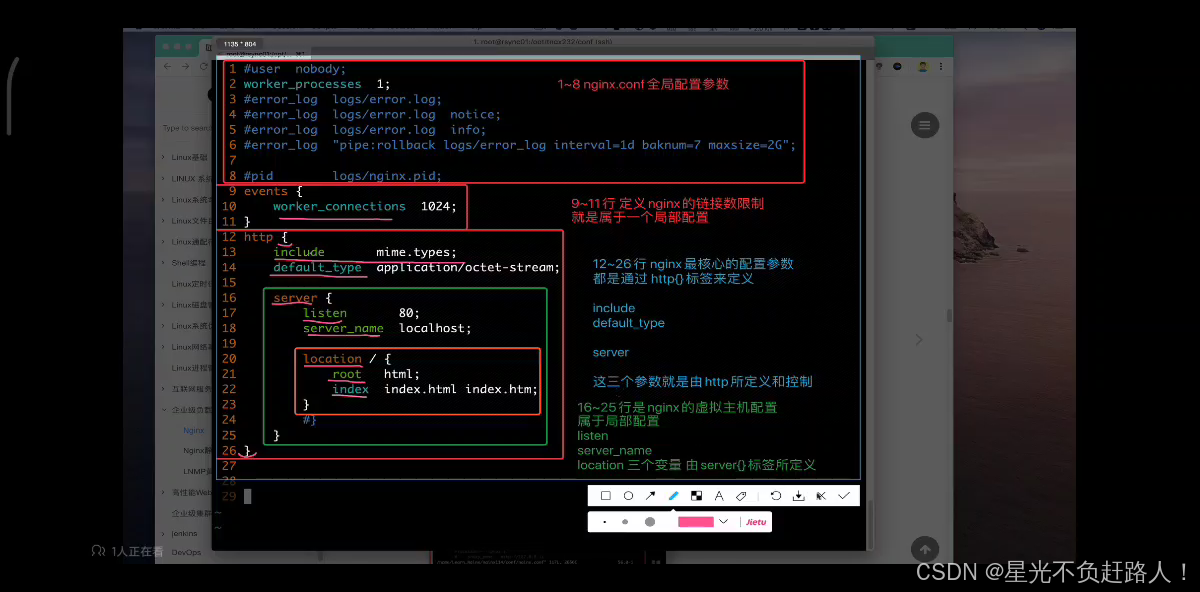Select the text A annotation tool
This screenshot has height=592, width=1200.
click(718, 495)
